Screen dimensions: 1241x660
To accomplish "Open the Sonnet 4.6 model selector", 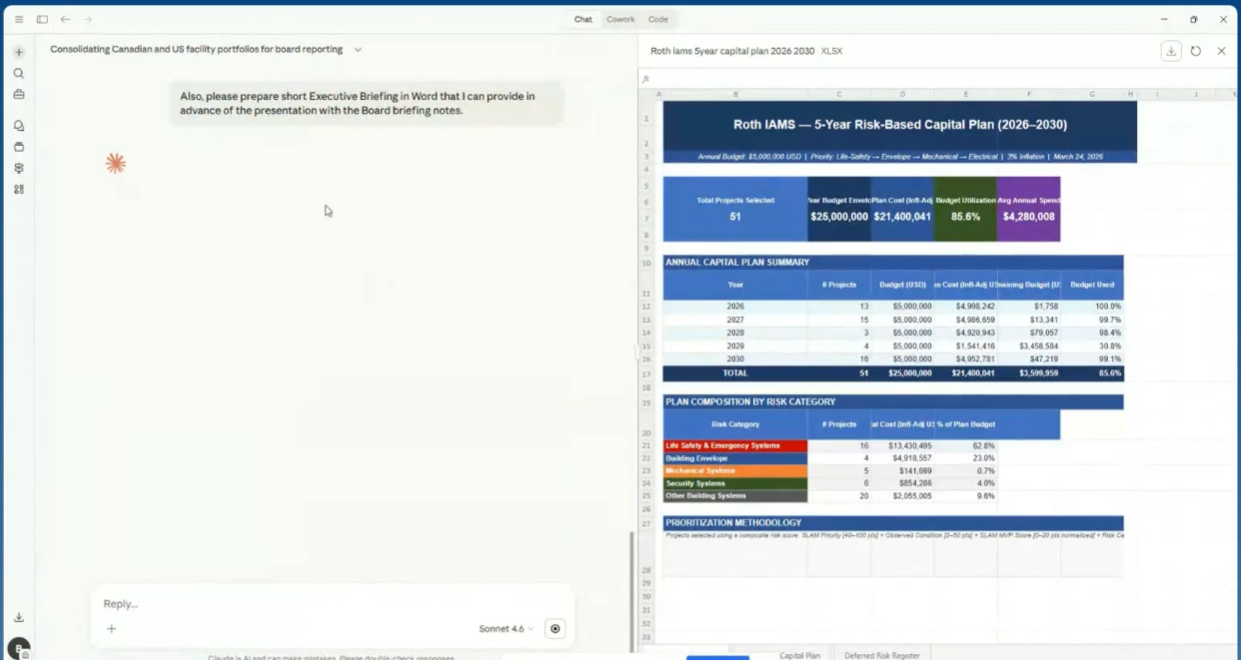I will [506, 629].
